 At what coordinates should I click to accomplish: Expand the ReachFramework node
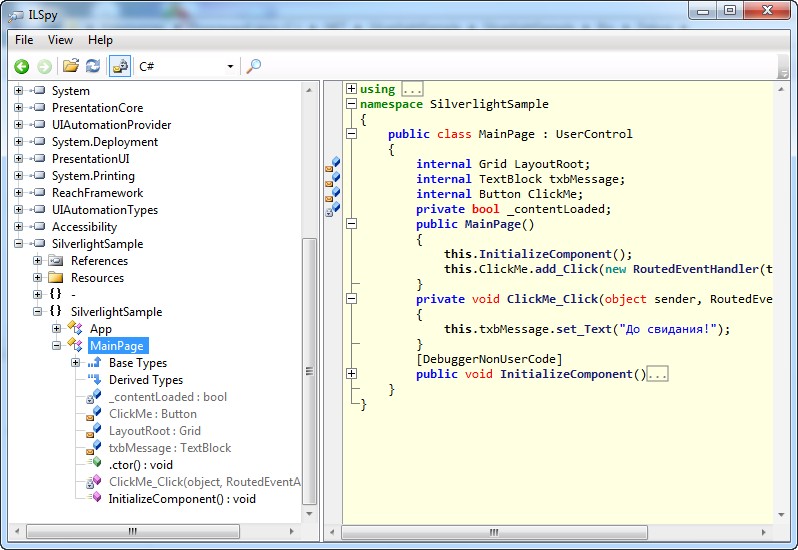click(18, 193)
